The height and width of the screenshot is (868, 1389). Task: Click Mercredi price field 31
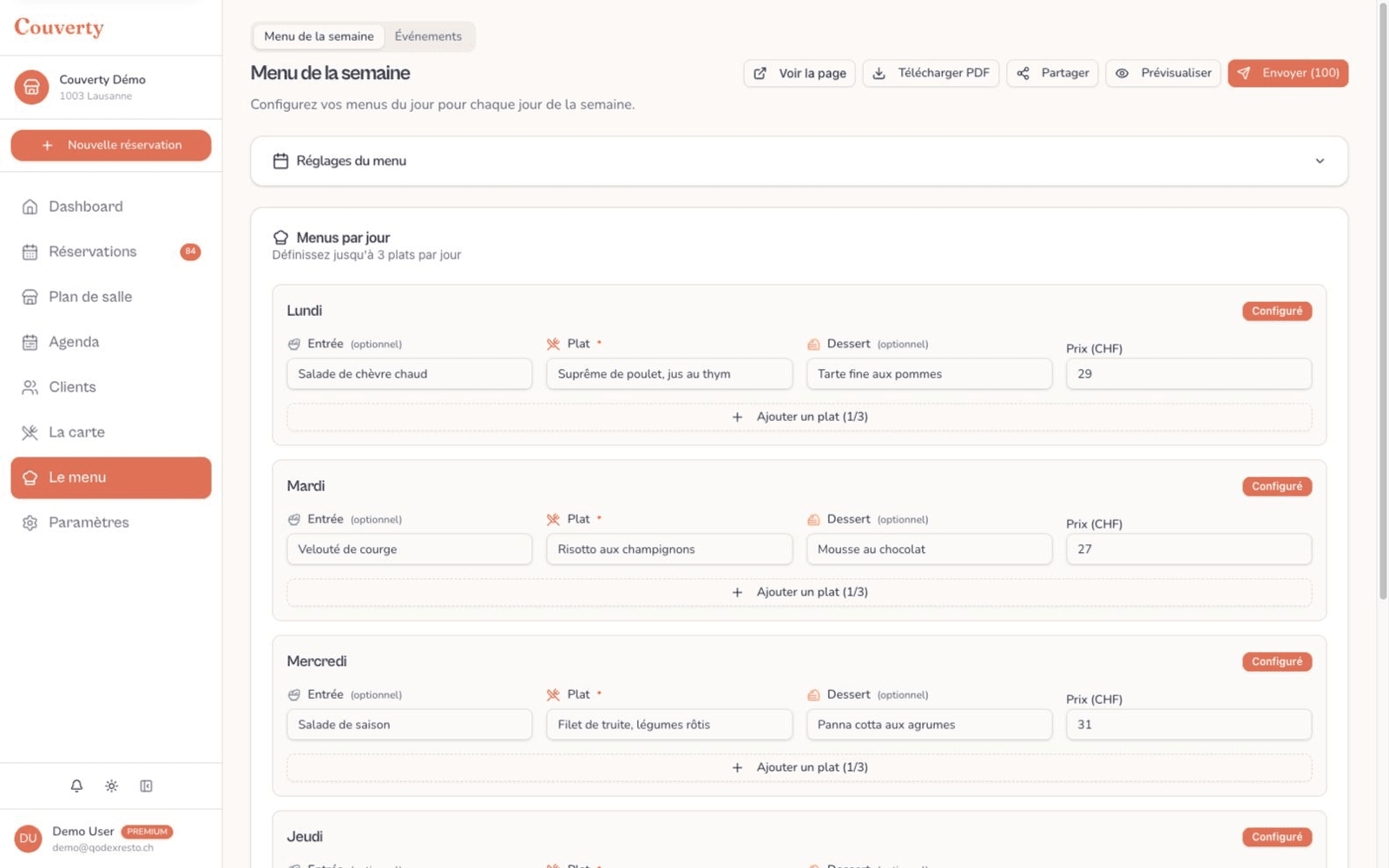click(1188, 725)
